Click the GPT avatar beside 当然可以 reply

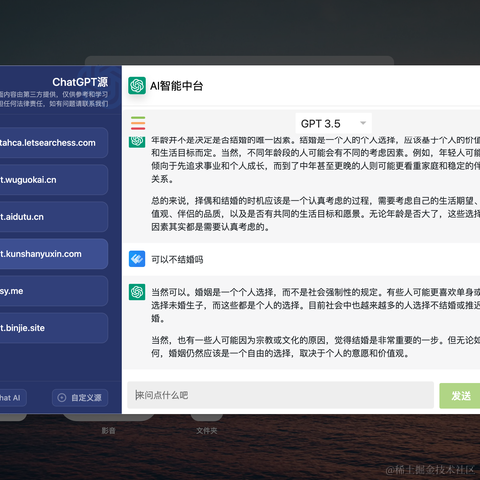137,292
